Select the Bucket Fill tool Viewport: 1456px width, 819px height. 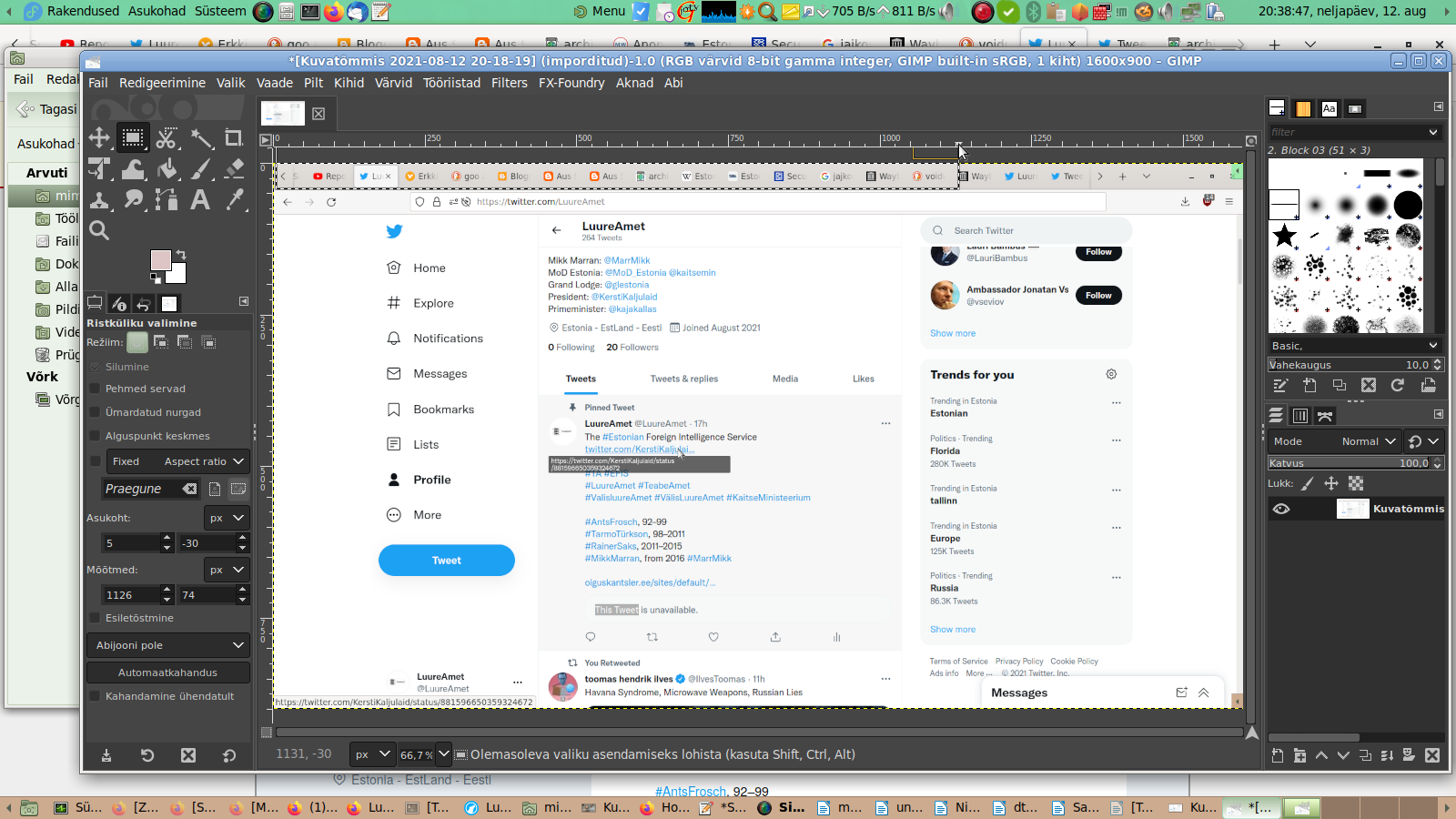pyautogui.click(x=167, y=169)
